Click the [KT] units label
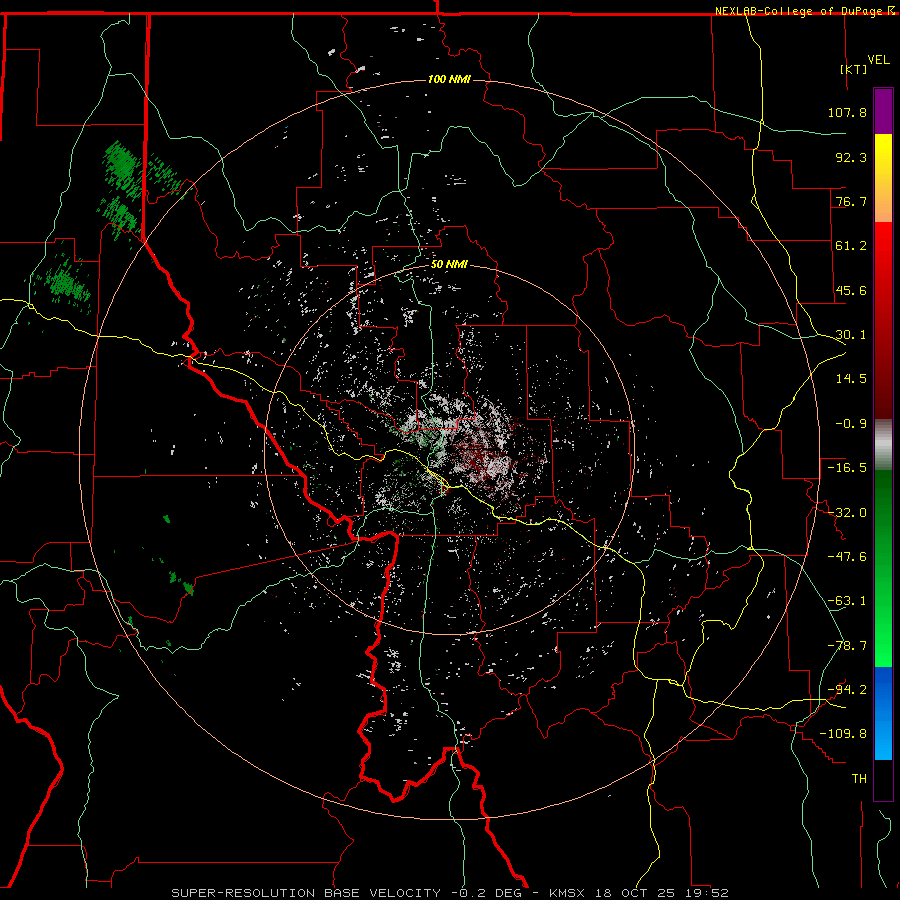The image size is (900, 900). 853,69
